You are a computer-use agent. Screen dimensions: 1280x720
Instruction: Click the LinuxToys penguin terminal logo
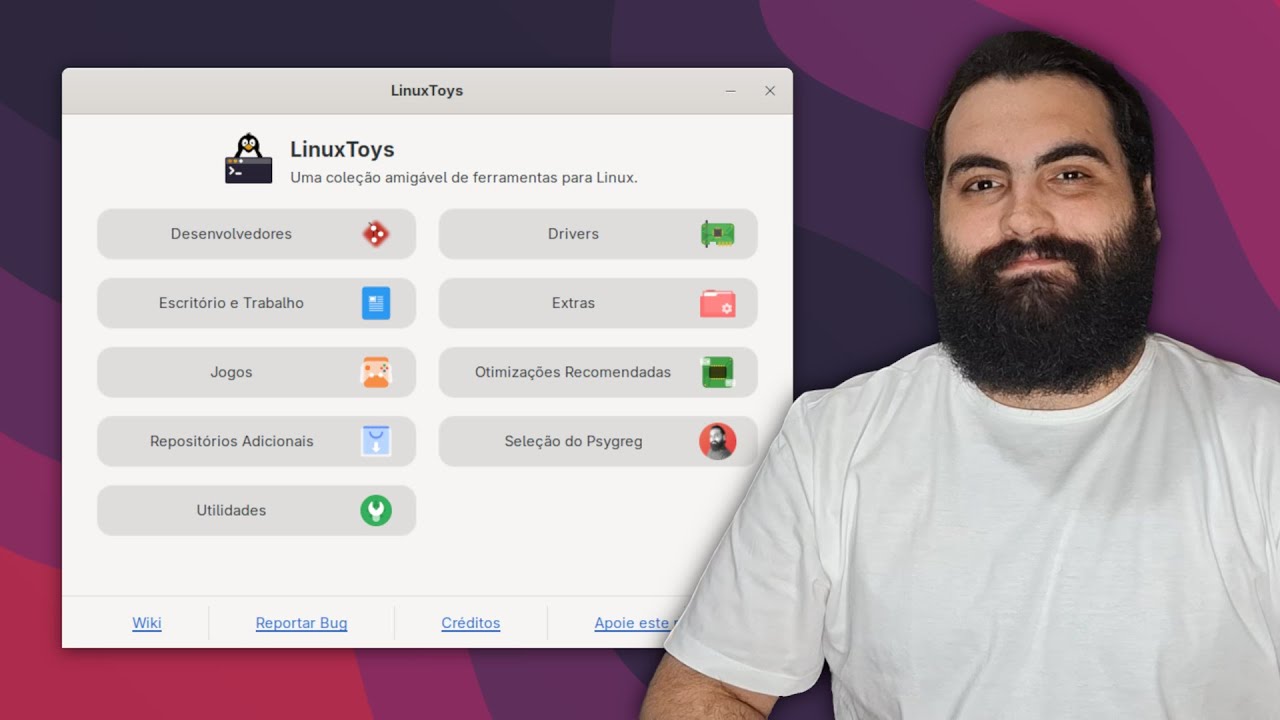tap(248, 158)
